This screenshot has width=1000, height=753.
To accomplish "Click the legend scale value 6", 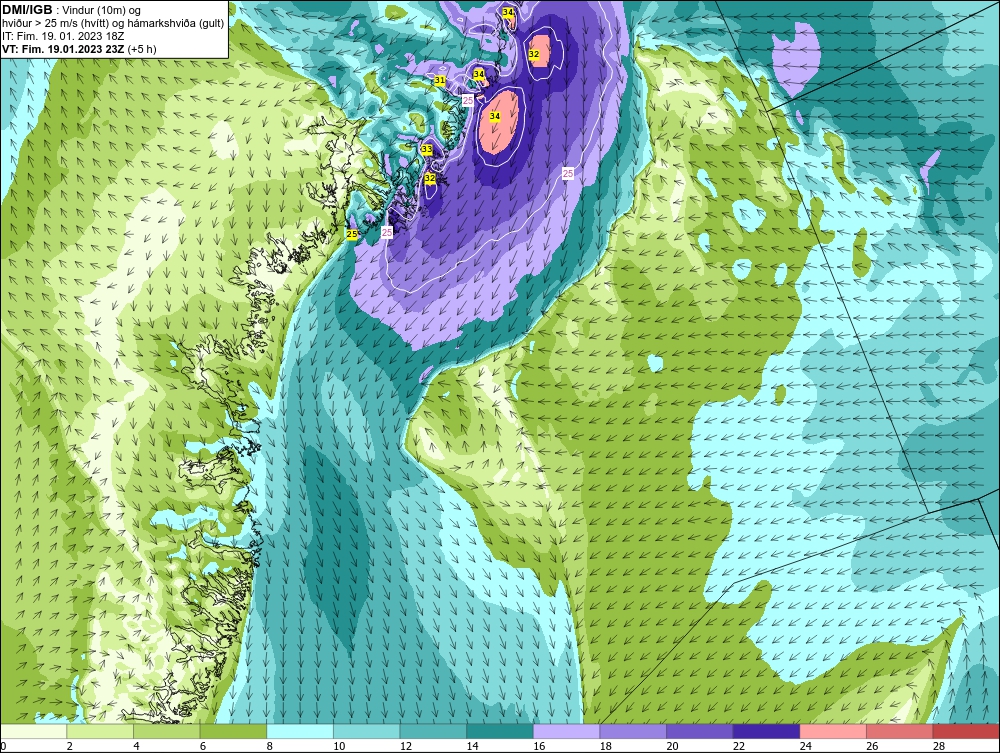I will click(x=203, y=746).
